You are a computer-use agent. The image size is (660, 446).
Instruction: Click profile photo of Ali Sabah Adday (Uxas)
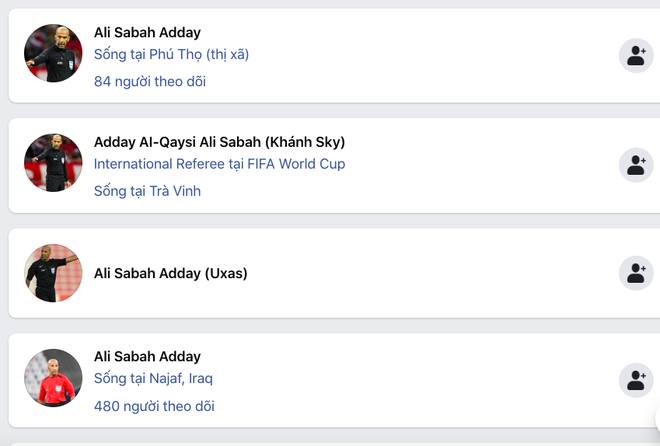(x=53, y=272)
